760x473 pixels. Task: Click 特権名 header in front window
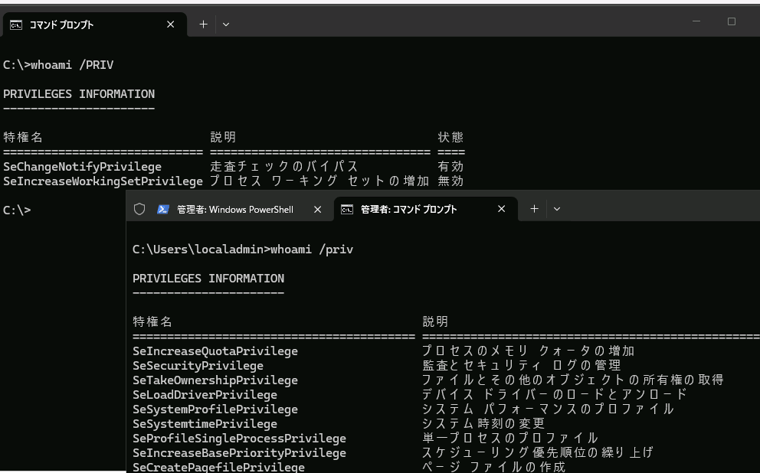(152, 322)
